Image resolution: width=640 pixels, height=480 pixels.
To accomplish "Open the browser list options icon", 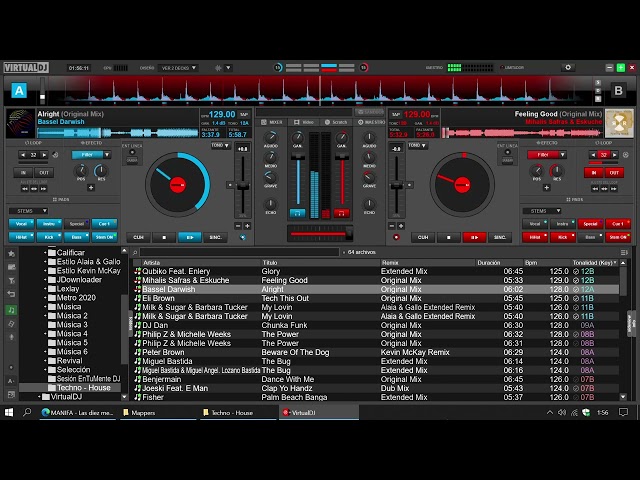I will pyautogui.click(x=624, y=252).
